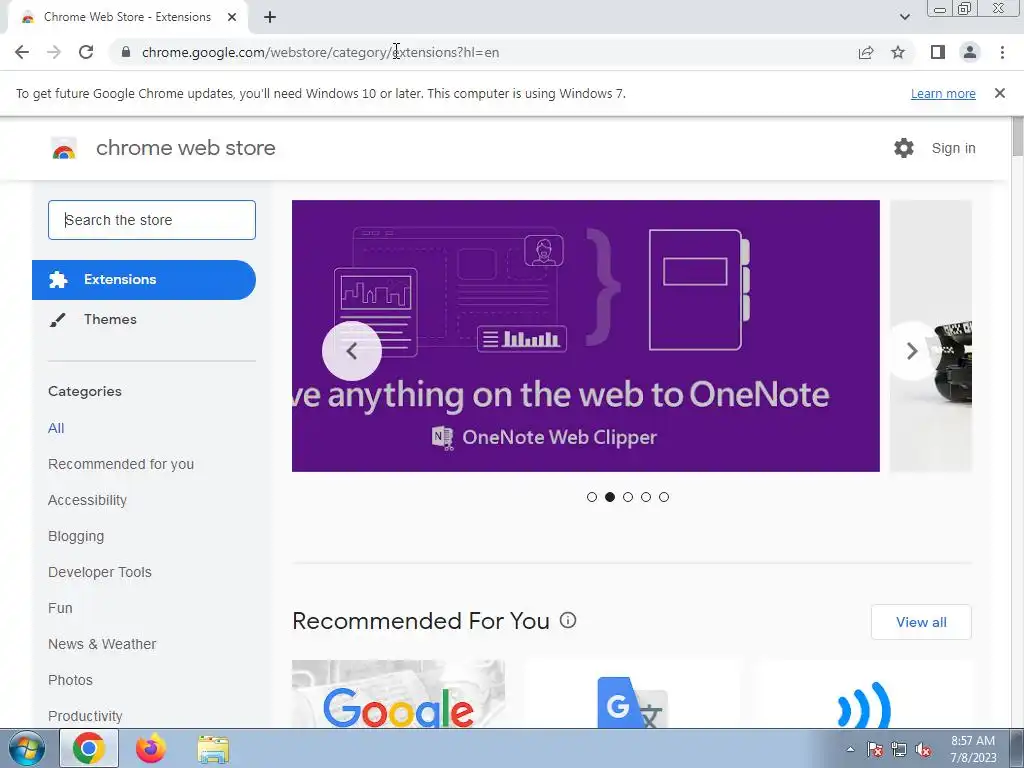Open the network tray icon
The width and height of the screenshot is (1024, 768).
point(899,749)
